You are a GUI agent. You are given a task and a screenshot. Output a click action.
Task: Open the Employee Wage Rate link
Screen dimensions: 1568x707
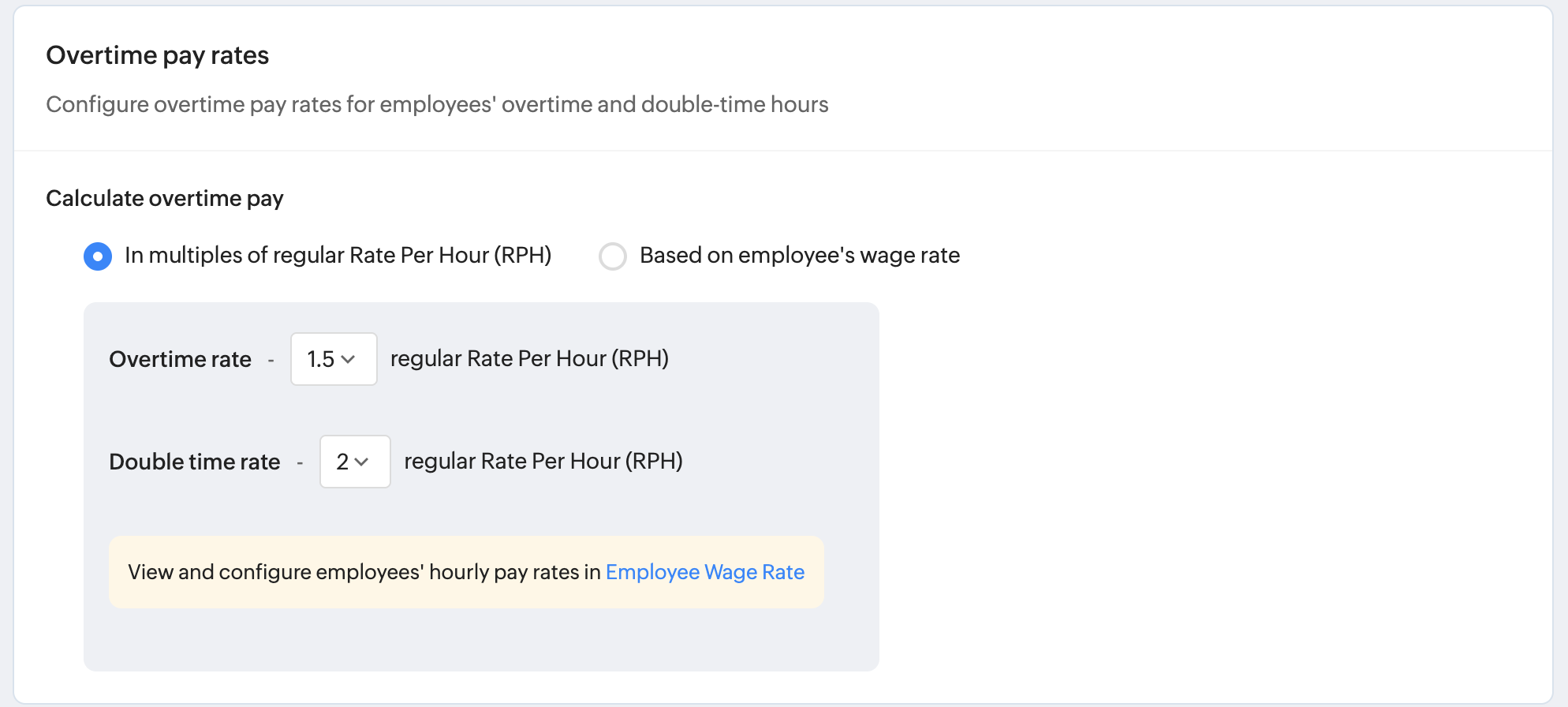click(704, 572)
